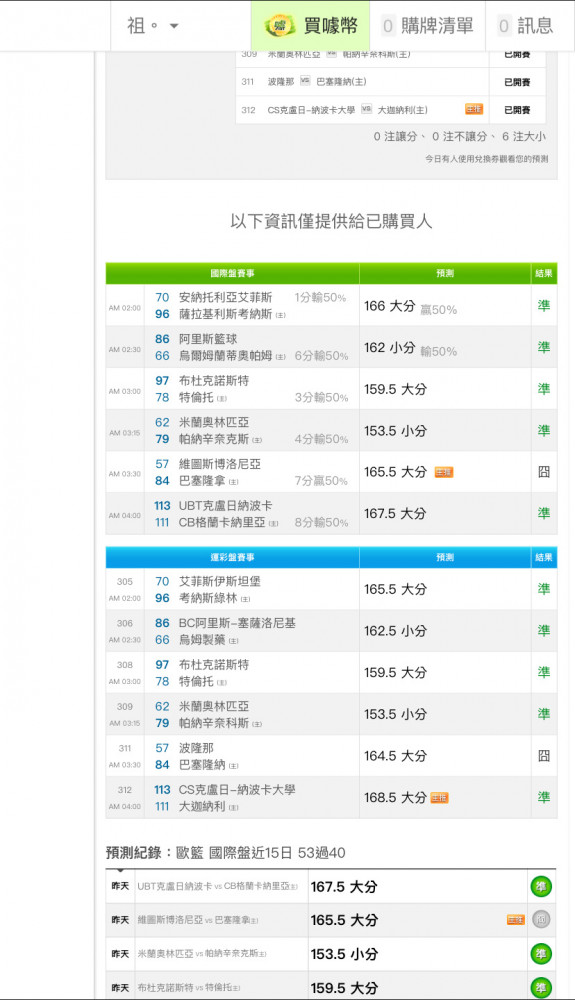Screen dimensions: 575x1000
Task: Select the 波隆那 vs 巴塞隆納 match row 311
Action: (391, 82)
